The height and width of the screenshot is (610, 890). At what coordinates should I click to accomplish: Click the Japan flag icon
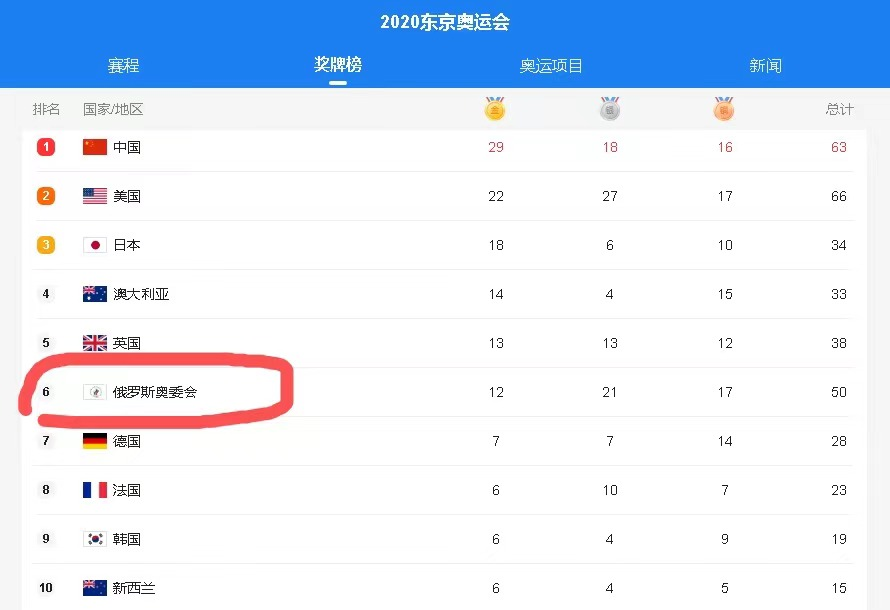tap(95, 245)
